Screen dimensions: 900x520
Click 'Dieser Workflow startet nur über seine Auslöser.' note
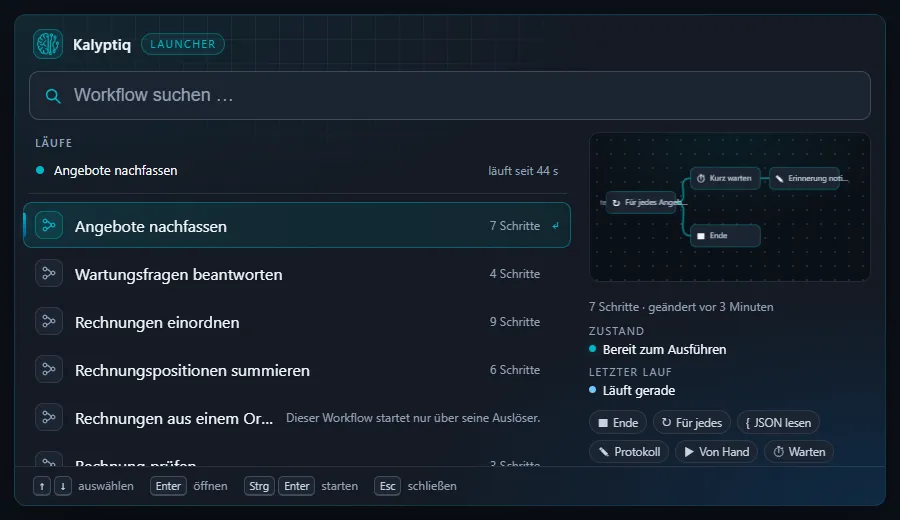(x=413, y=418)
